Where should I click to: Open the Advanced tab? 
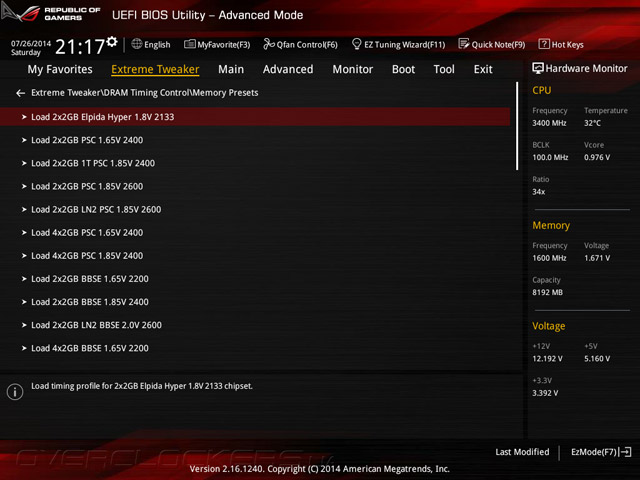[x=288, y=69]
